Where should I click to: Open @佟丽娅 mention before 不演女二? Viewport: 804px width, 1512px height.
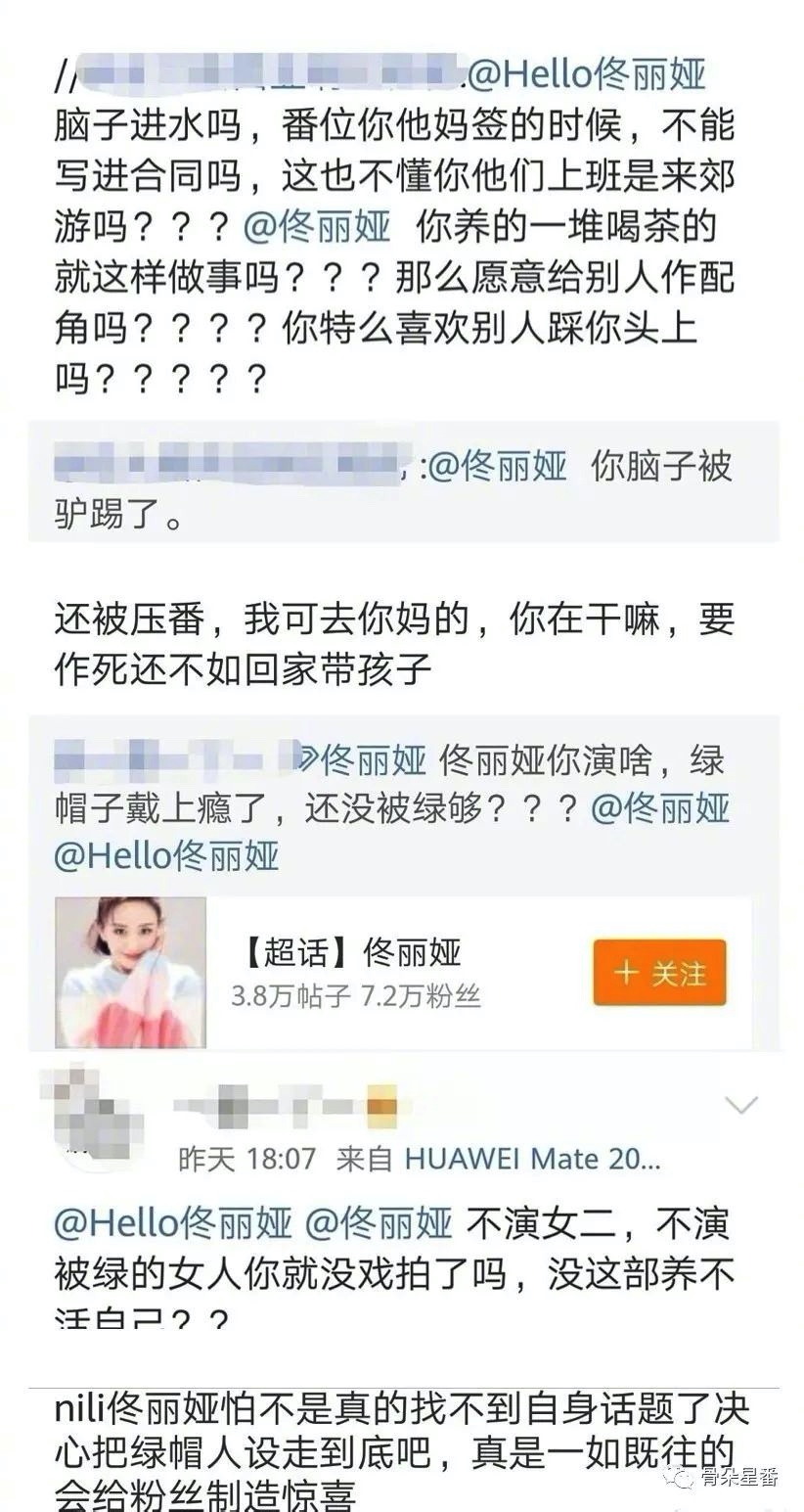(380, 1223)
